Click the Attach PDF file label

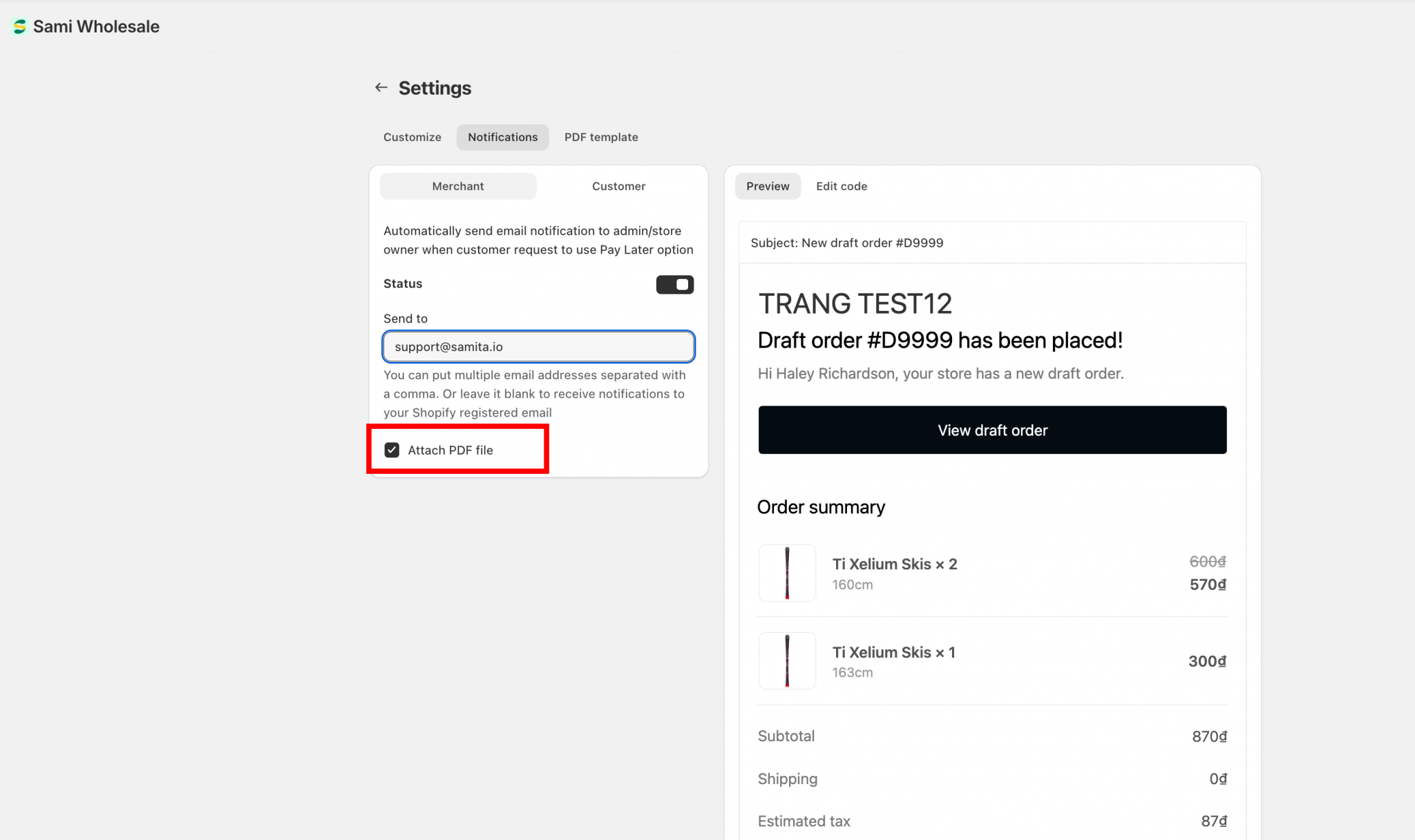tap(450, 450)
